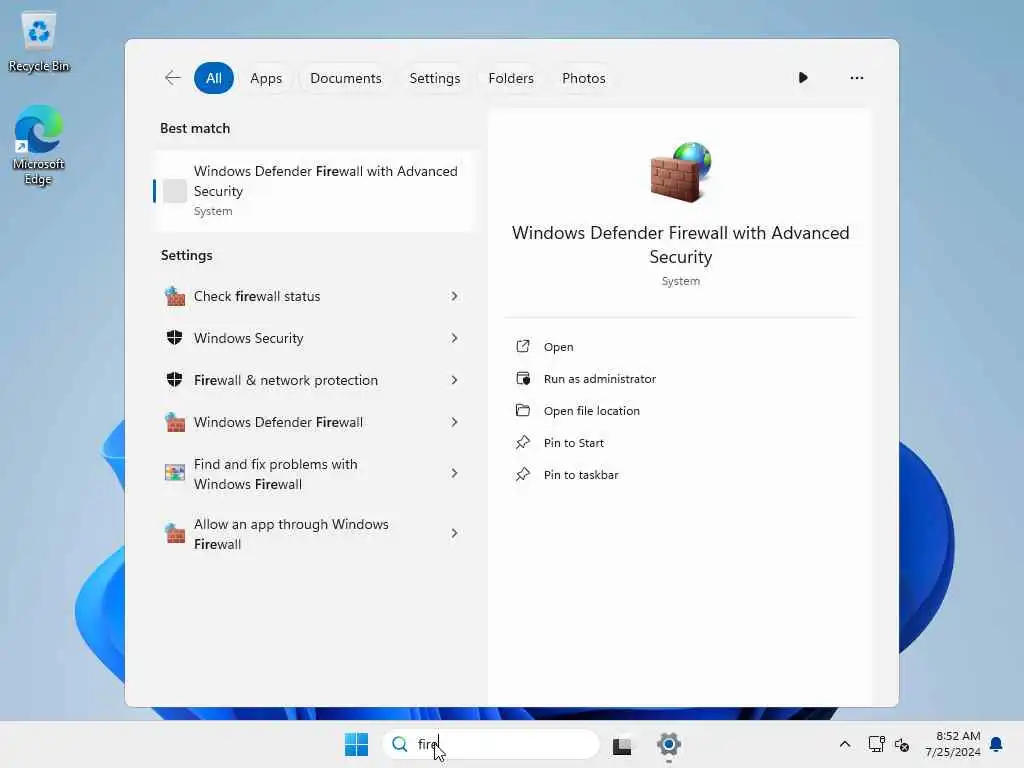Show hidden icons in system tray
Image resolution: width=1024 pixels, height=768 pixels.
click(844, 744)
